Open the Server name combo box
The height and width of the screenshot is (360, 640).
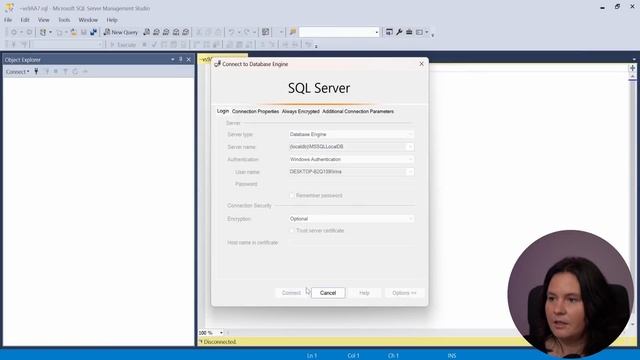point(351,147)
